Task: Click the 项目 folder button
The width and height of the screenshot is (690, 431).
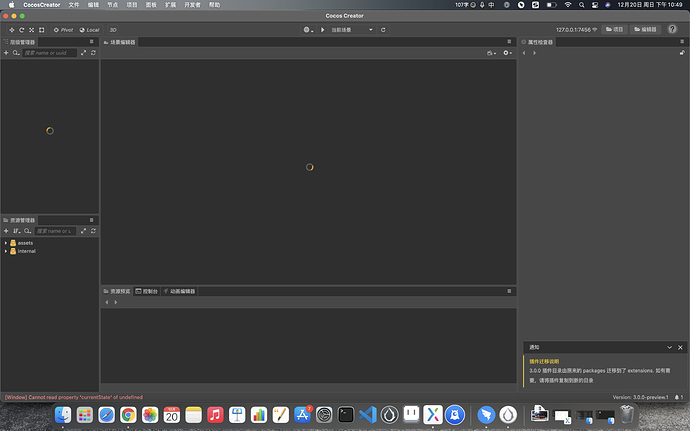Action: (614, 29)
